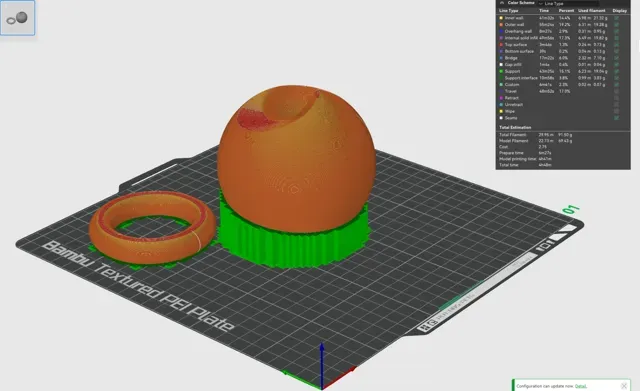Click the teal Unretract color swatch
Viewport: 640px width, 391px height.
pos(501,104)
